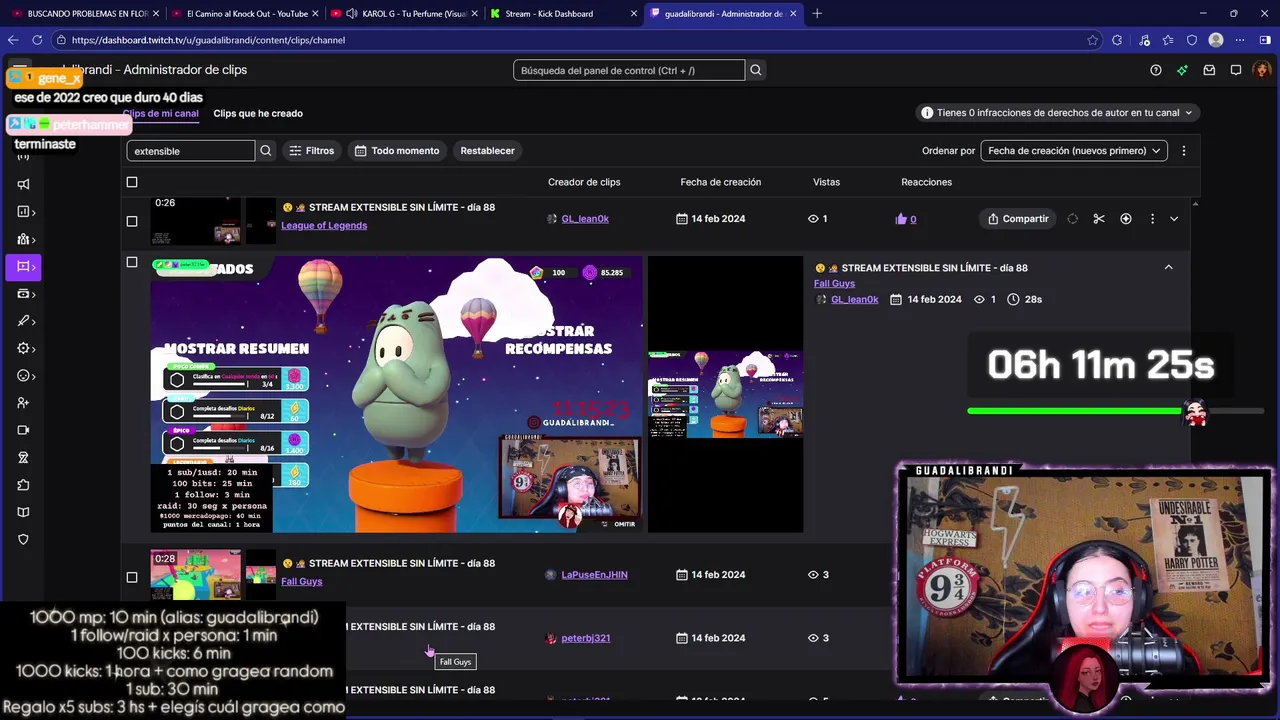Open the League of Legends category link

click(x=324, y=225)
